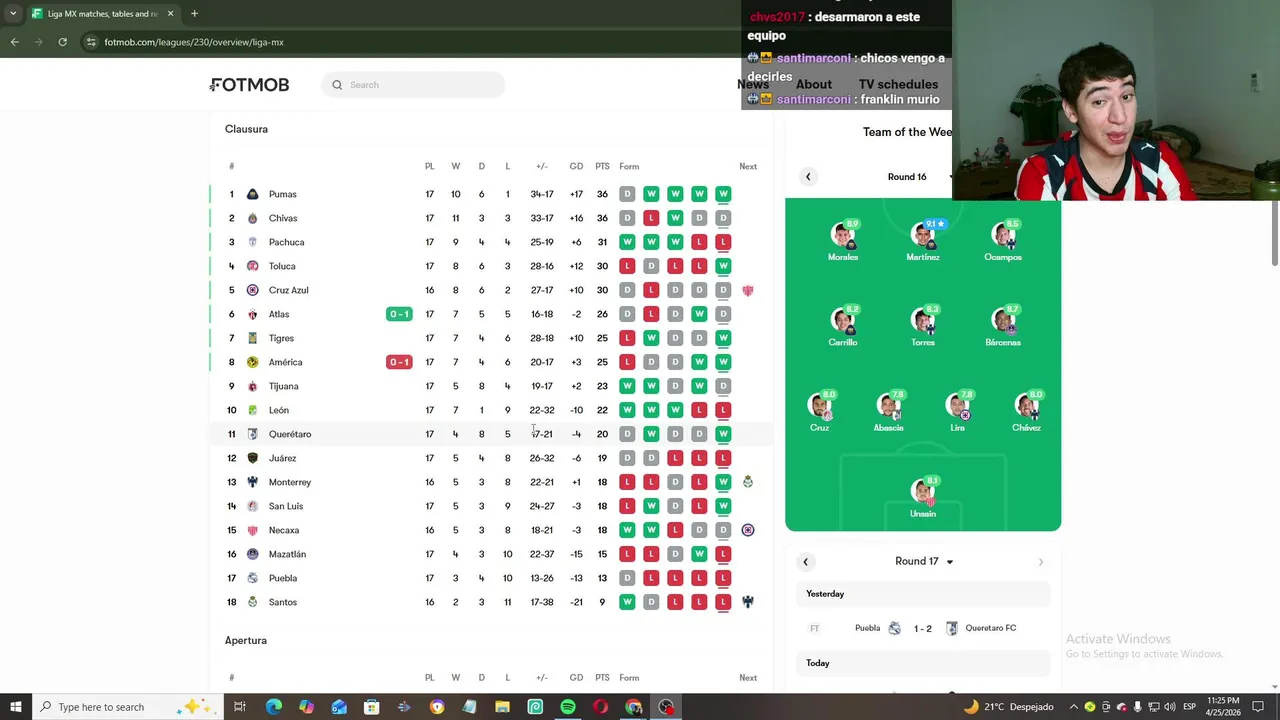Click the taskbar search box

tap(126, 707)
